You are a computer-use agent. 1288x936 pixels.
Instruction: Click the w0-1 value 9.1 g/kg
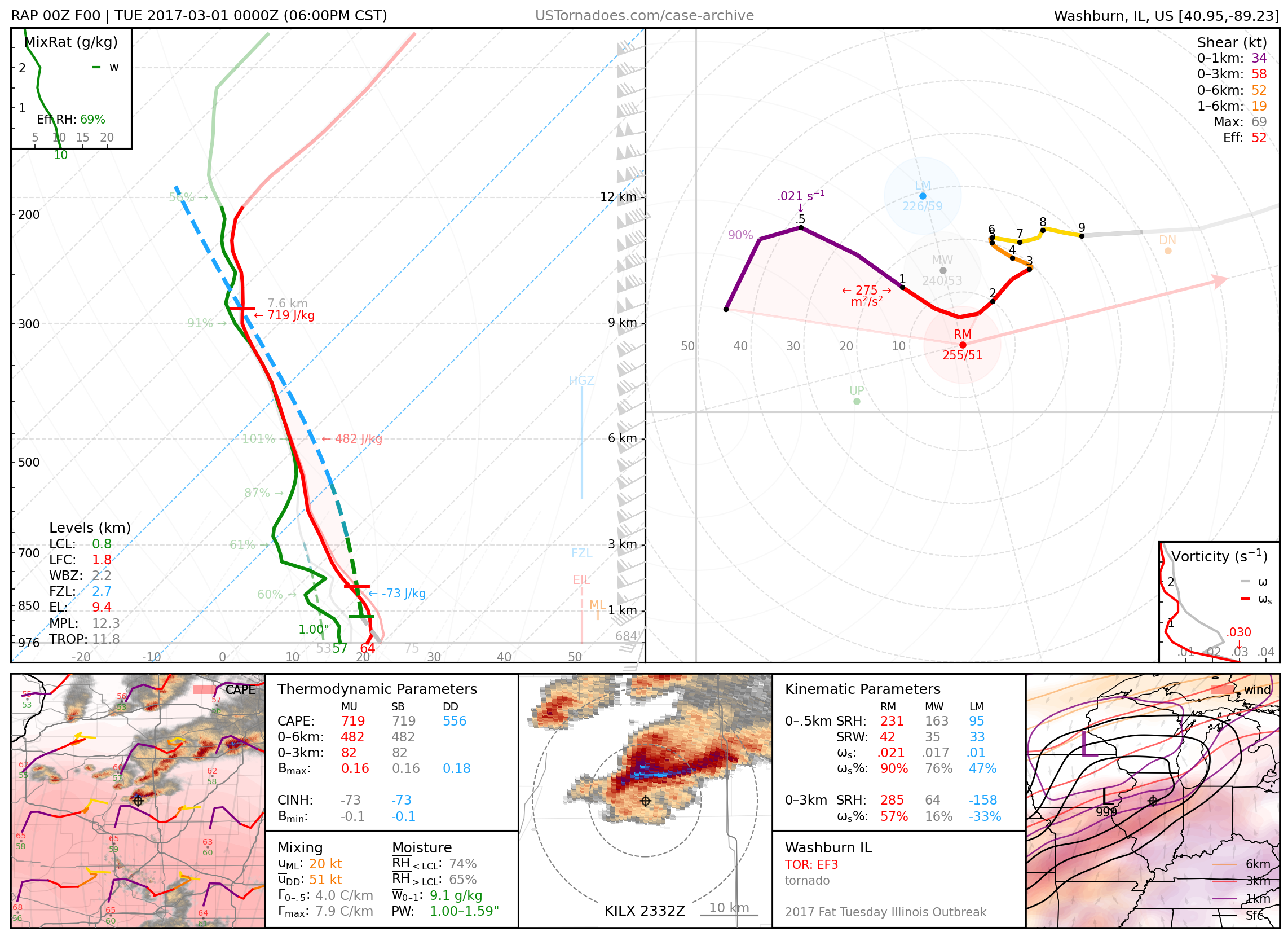pyautogui.click(x=456, y=895)
